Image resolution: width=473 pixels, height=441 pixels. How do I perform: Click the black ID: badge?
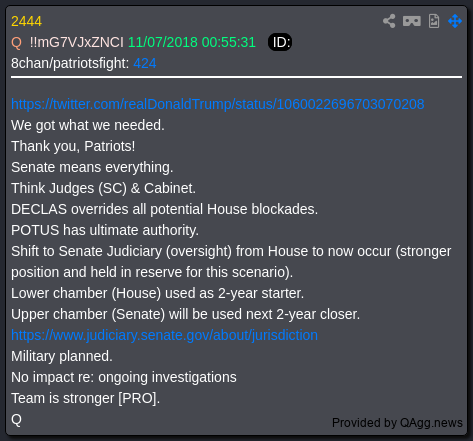point(280,42)
